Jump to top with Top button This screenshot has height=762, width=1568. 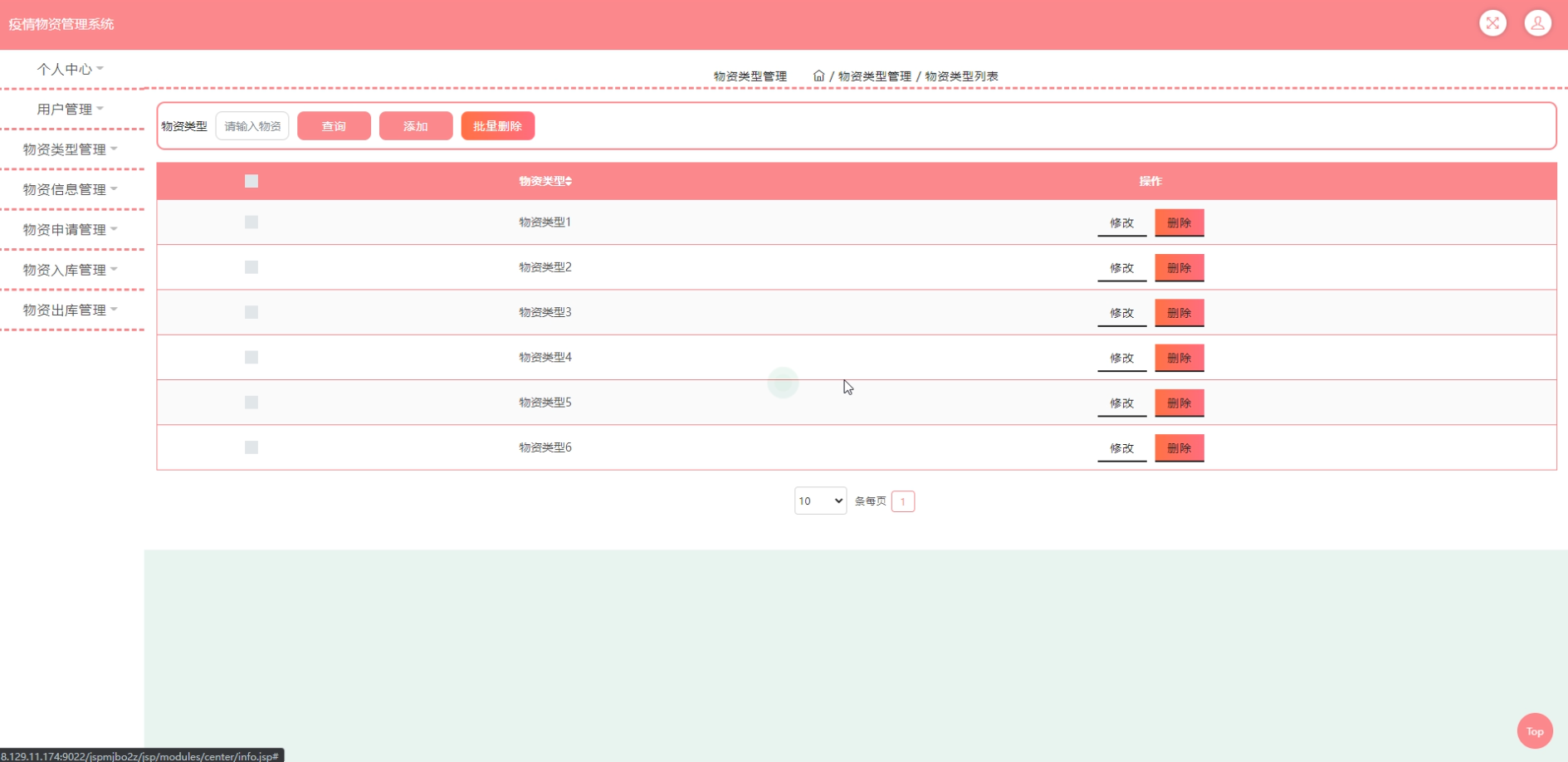[x=1535, y=731]
